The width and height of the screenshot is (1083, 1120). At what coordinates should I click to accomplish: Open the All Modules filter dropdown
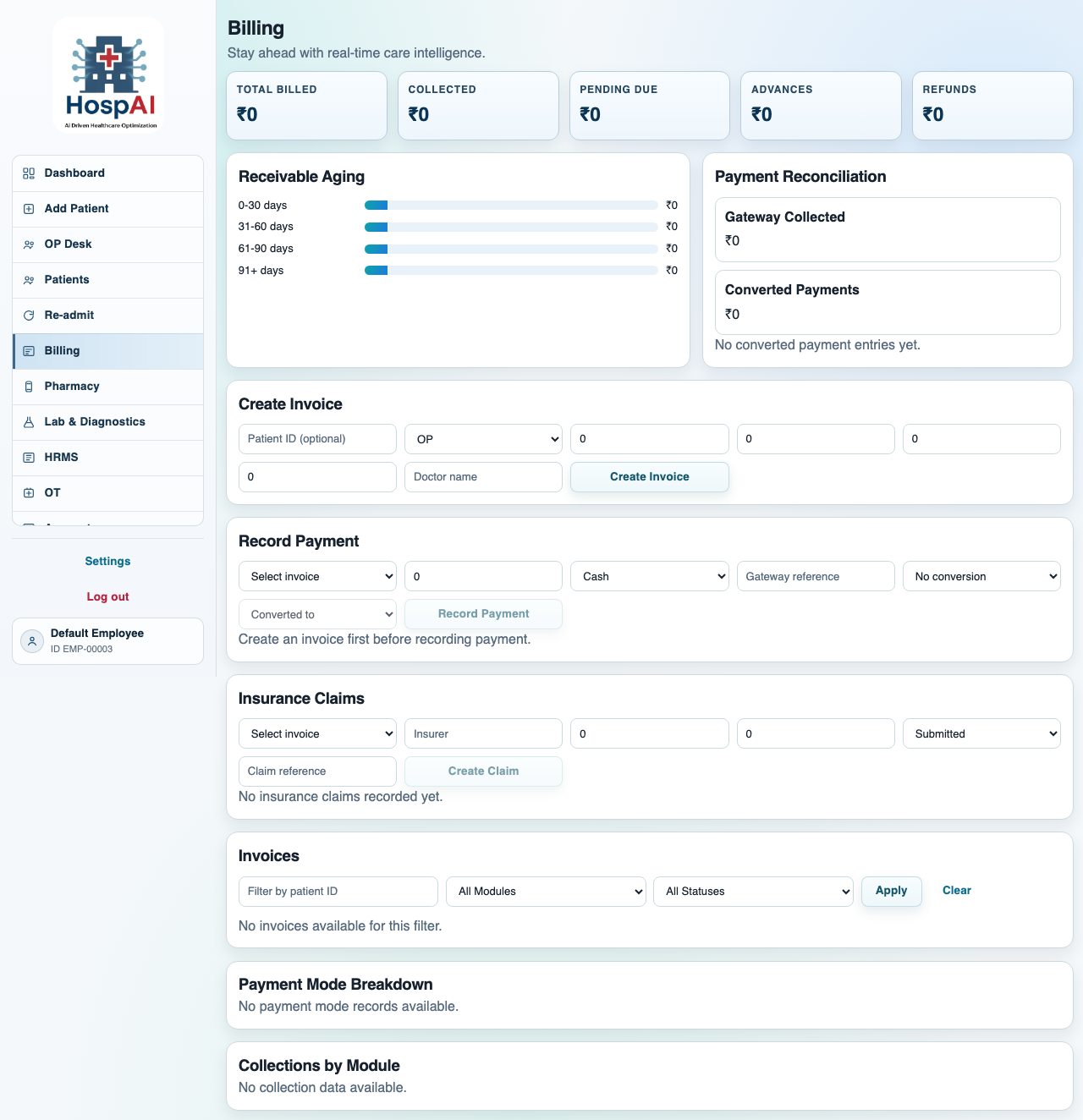click(546, 892)
